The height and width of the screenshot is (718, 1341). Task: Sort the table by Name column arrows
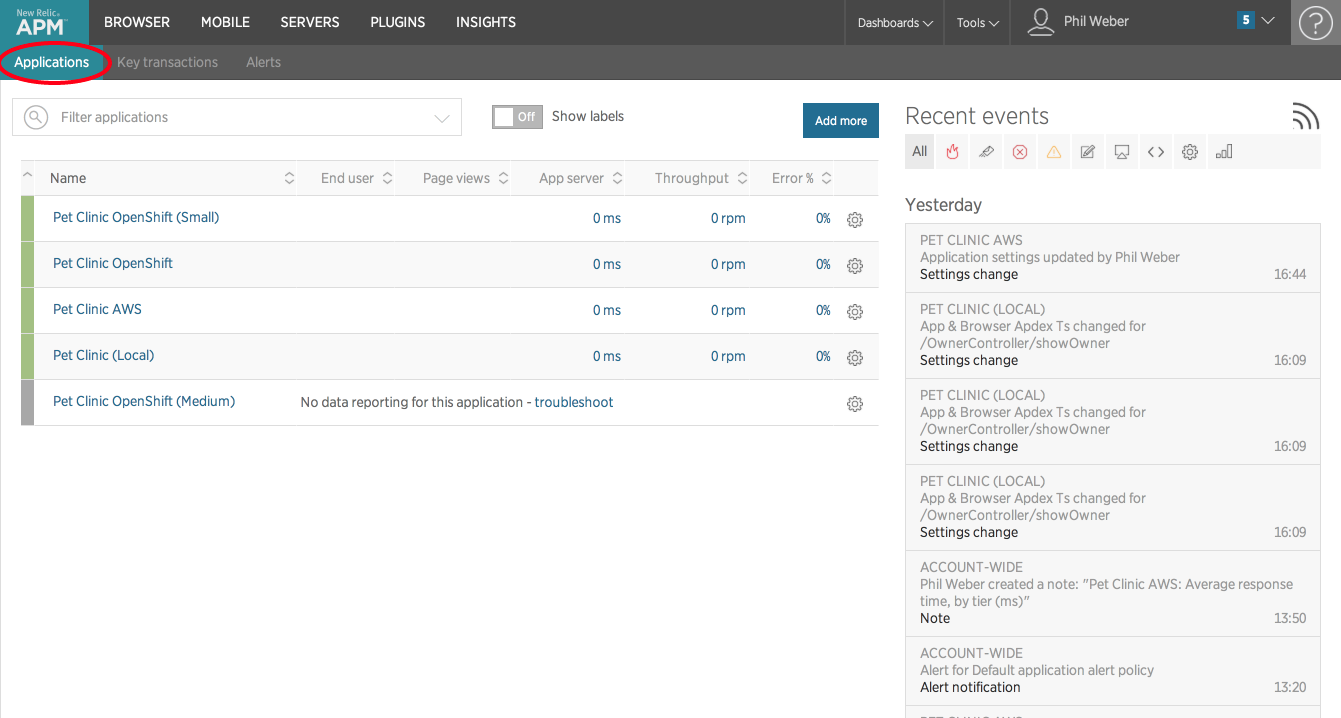coord(289,178)
